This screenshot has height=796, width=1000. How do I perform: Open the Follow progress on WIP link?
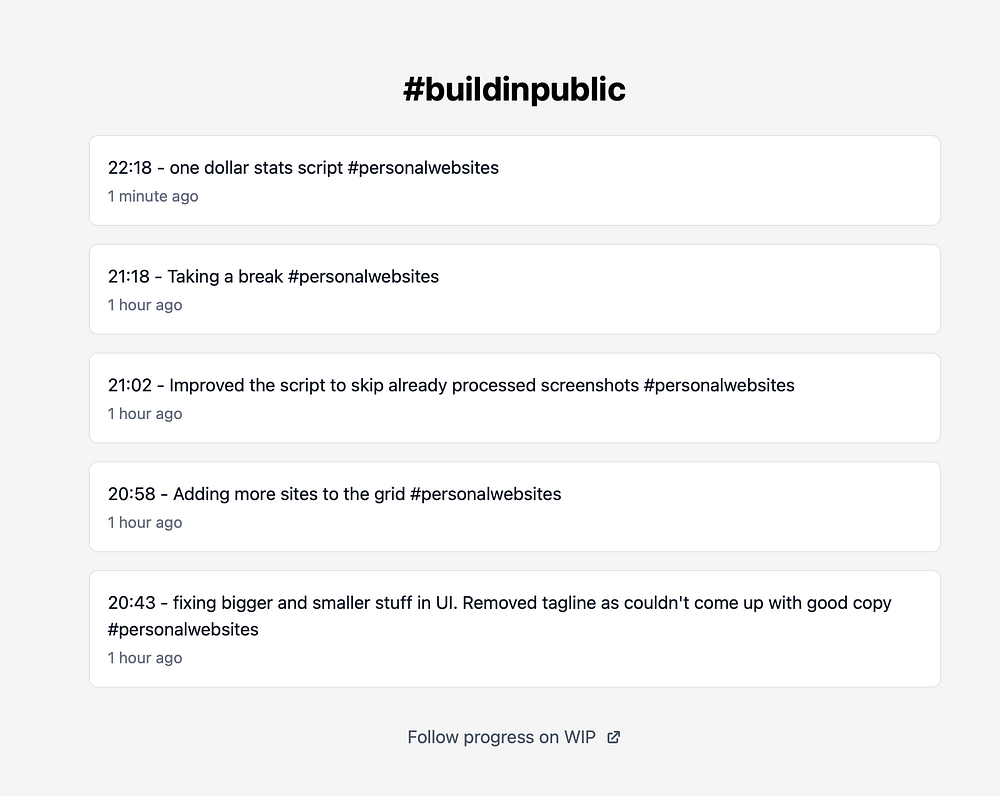pyautogui.click(x=514, y=737)
